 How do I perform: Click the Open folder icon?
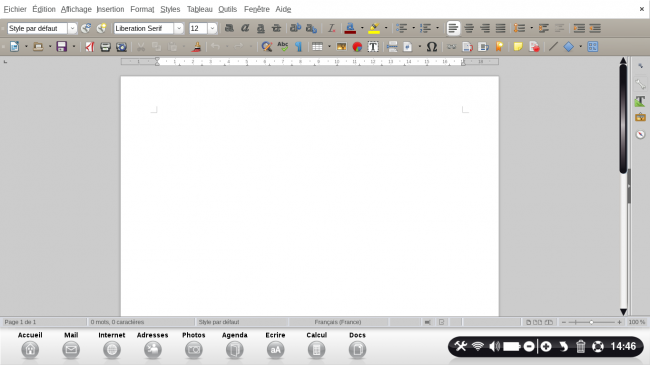(38, 46)
